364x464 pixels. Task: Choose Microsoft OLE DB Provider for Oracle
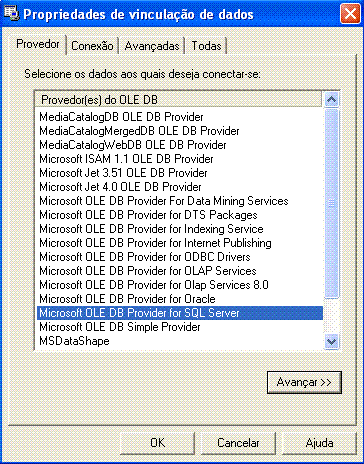point(180,299)
